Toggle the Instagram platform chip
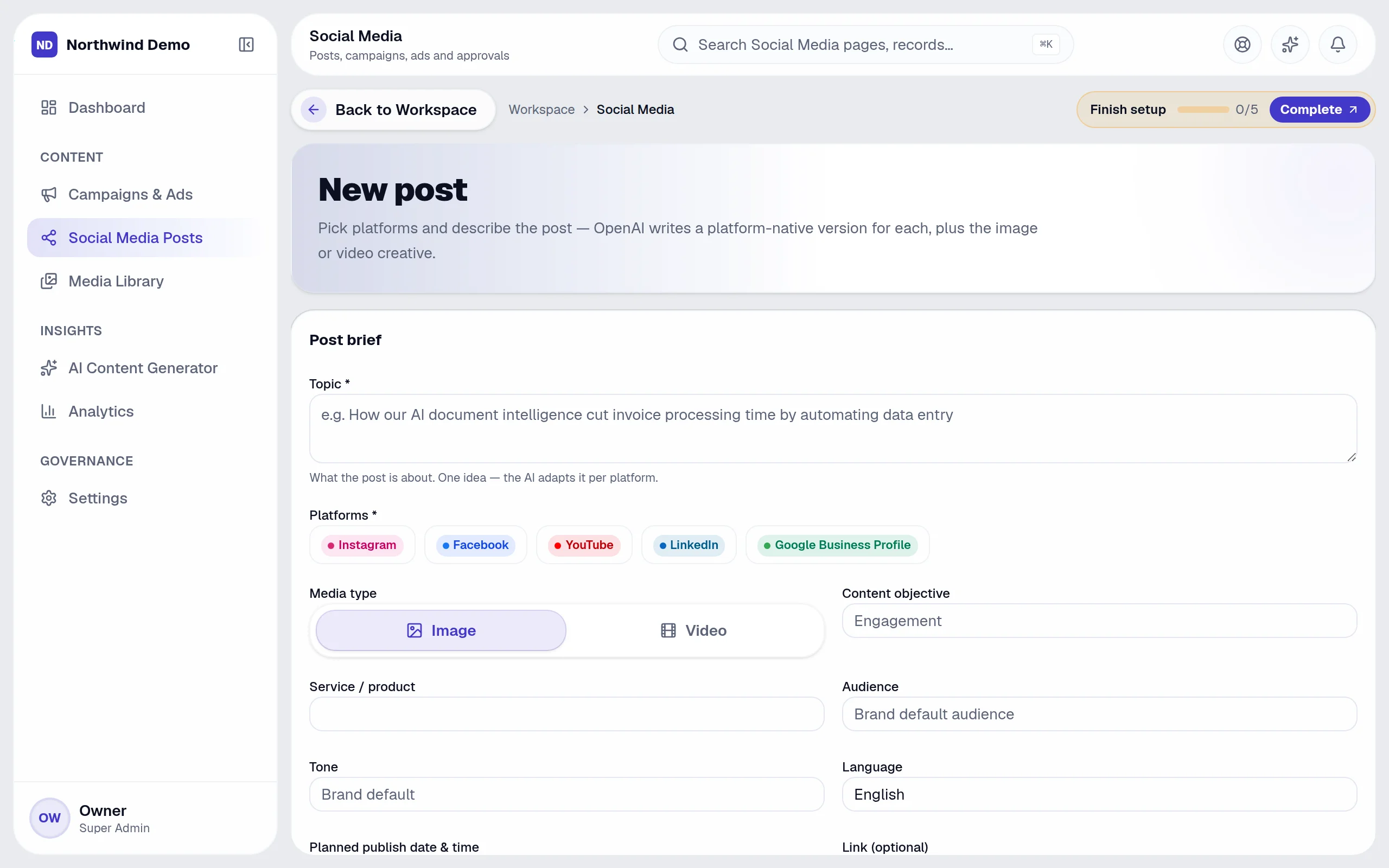1389x868 pixels. click(x=362, y=544)
